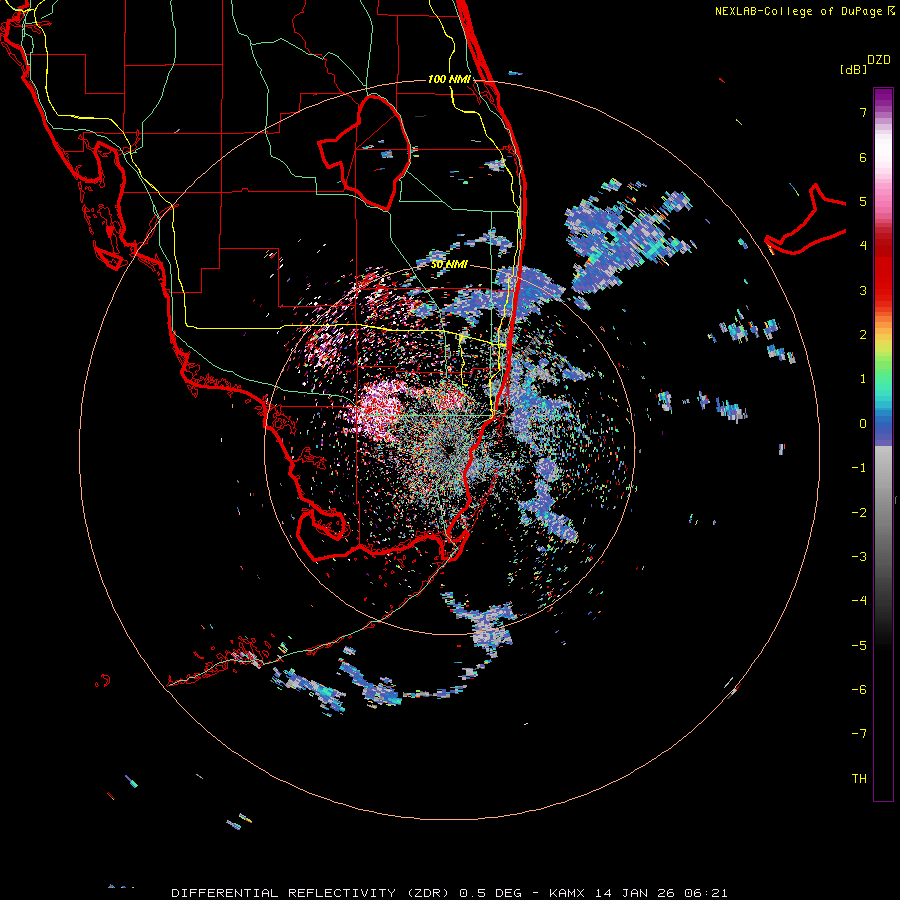This screenshot has width=900, height=900.
Task: Click the -4 value on color scale
Action: coord(859,601)
